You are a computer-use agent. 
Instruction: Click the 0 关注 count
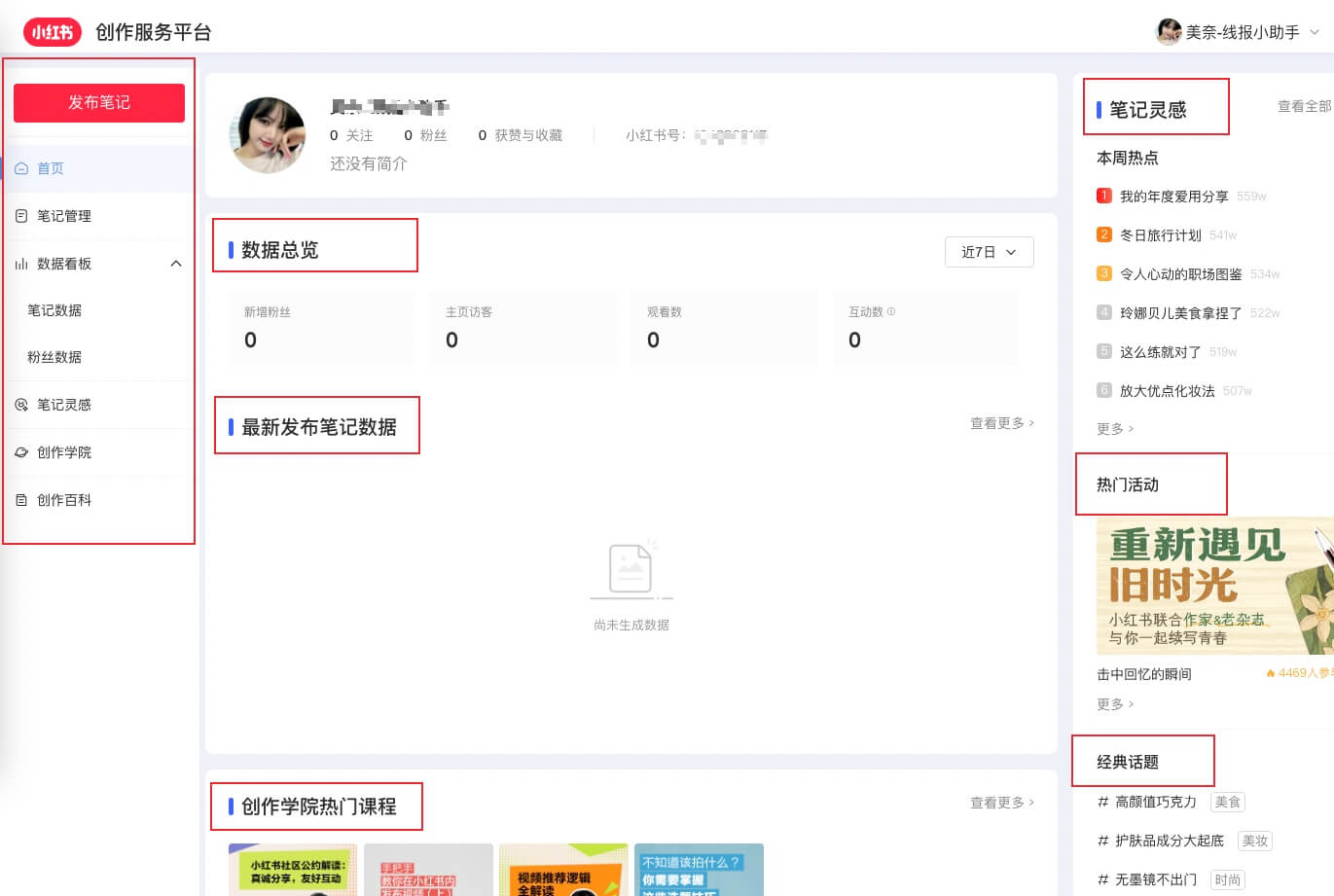[351, 135]
